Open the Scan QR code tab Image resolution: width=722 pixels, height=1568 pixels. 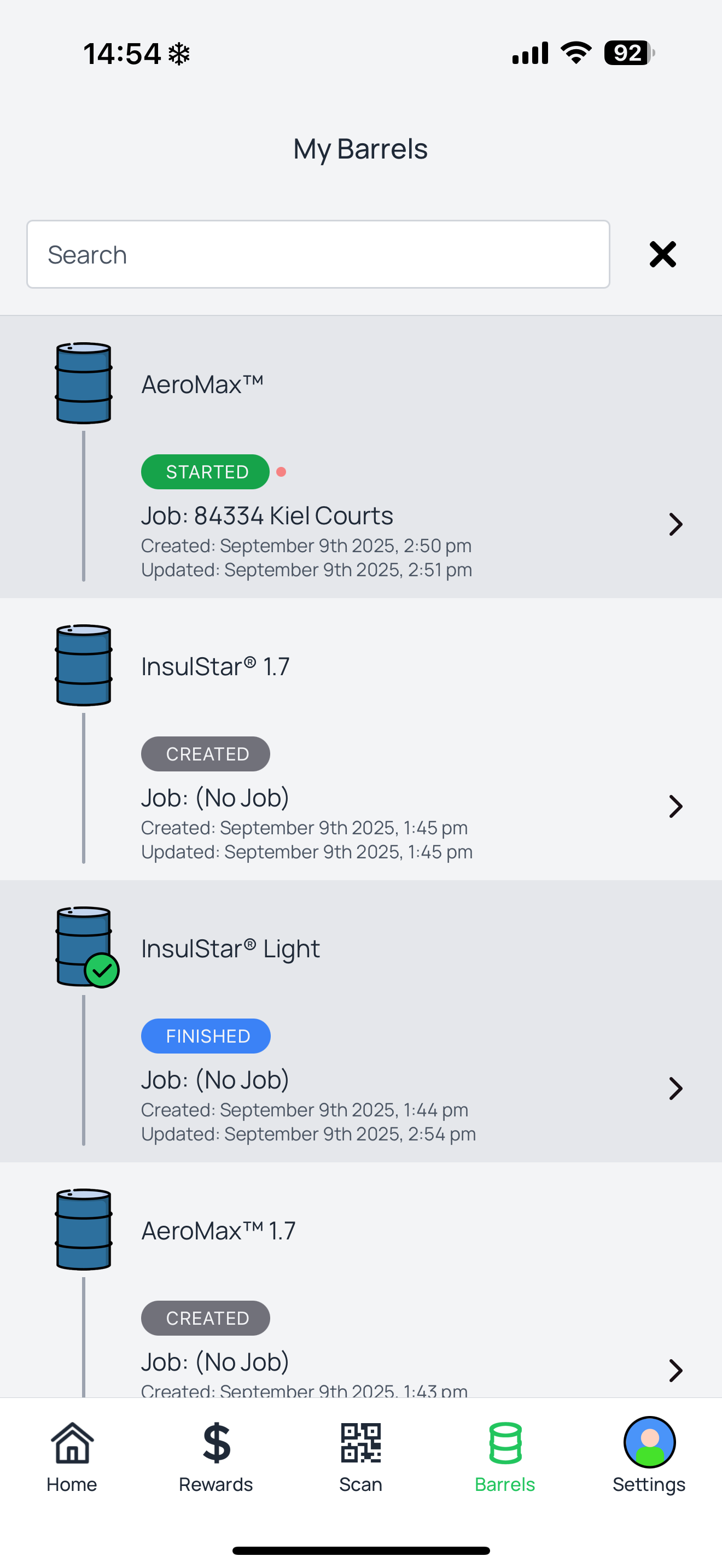pos(361,1458)
